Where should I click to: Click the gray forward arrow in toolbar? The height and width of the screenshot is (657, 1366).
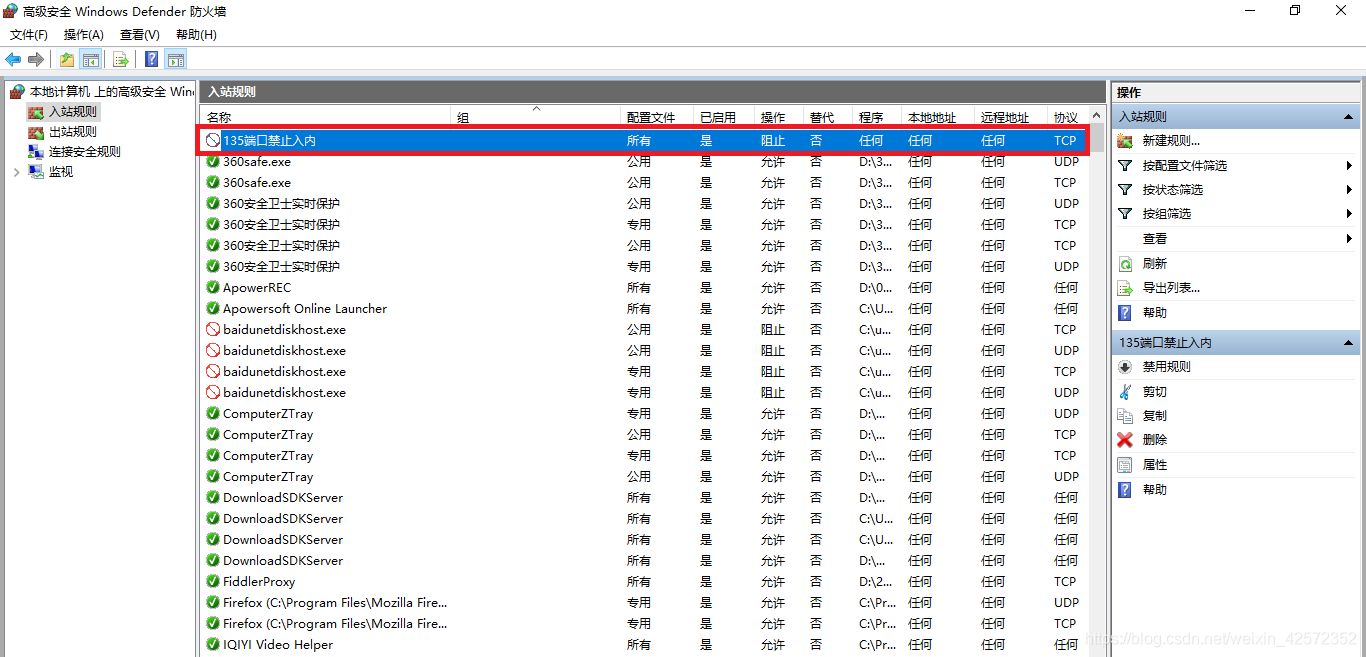click(36, 59)
